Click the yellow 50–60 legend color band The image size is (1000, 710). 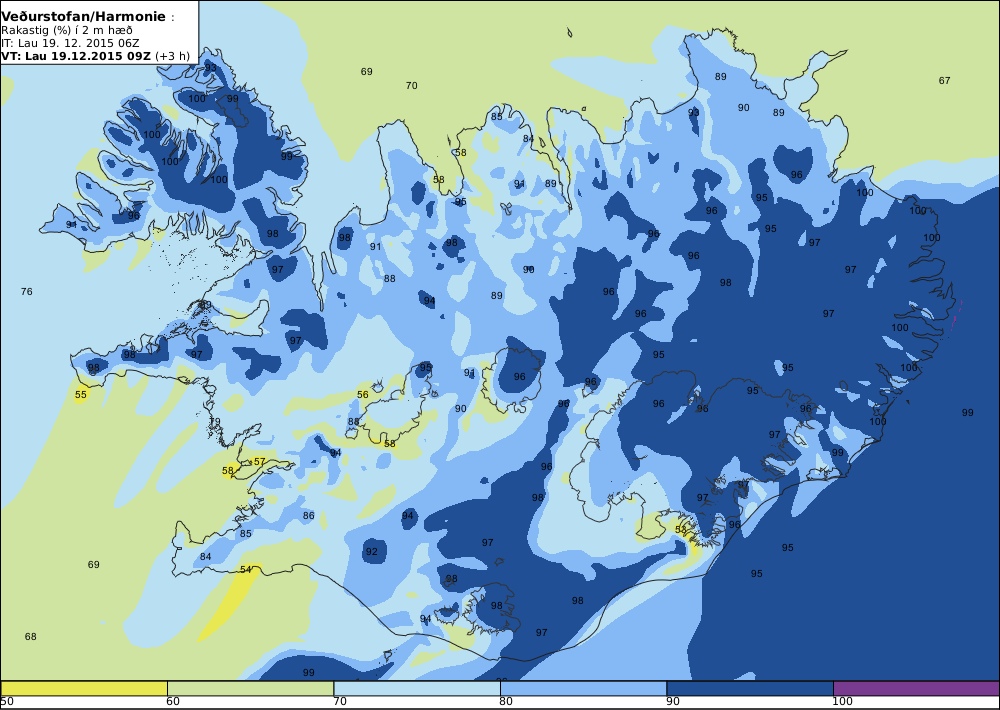pyautogui.click(x=84, y=688)
